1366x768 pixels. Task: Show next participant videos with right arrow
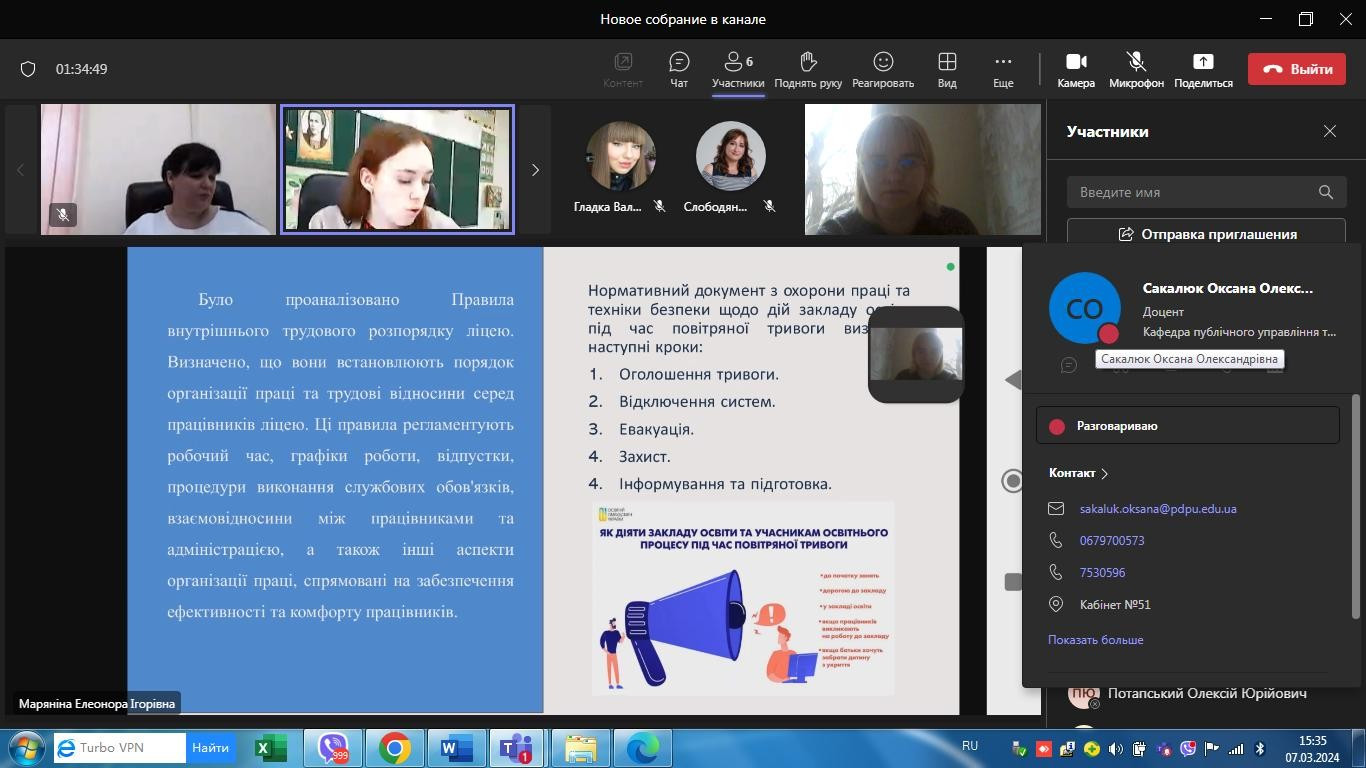[x=535, y=170]
